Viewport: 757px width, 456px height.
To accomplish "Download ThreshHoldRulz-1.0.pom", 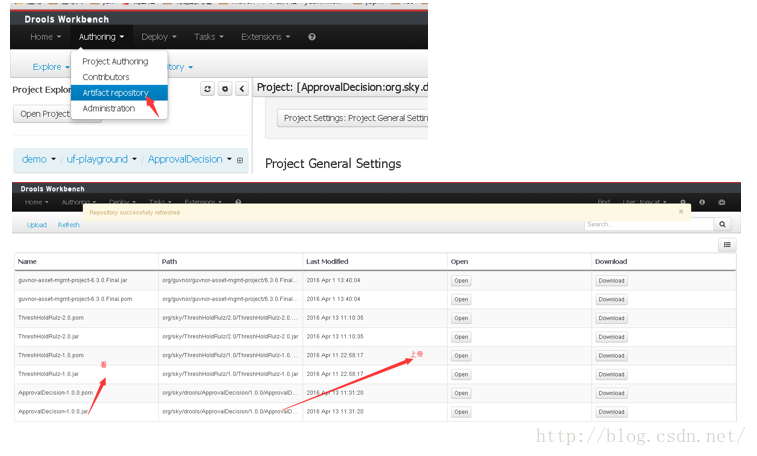I will (x=611, y=356).
